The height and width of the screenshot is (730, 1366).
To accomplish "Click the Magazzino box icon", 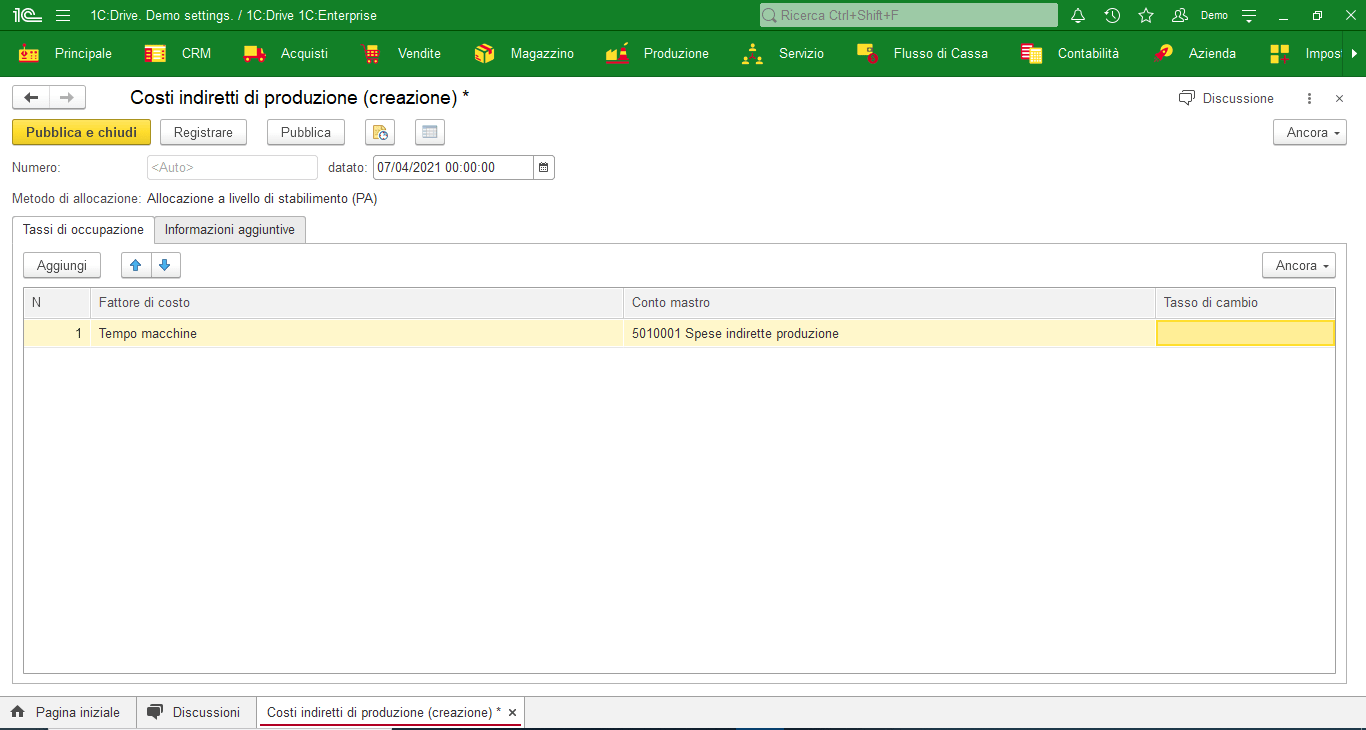I will click(484, 54).
